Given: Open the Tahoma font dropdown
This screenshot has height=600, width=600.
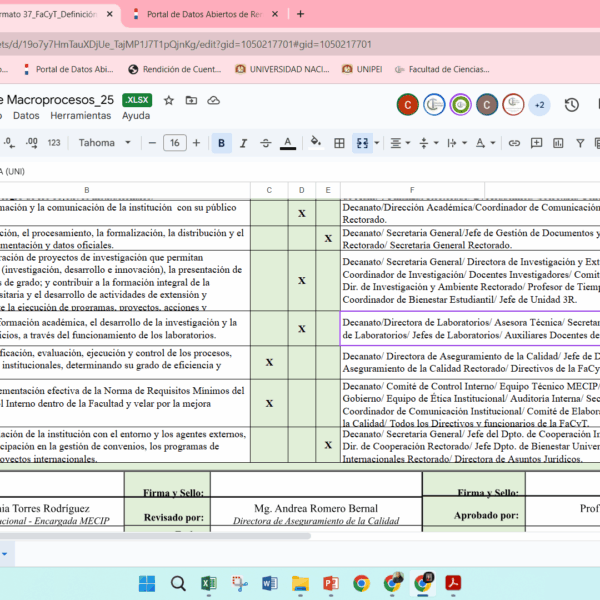Looking at the screenshot, I should click(104, 143).
